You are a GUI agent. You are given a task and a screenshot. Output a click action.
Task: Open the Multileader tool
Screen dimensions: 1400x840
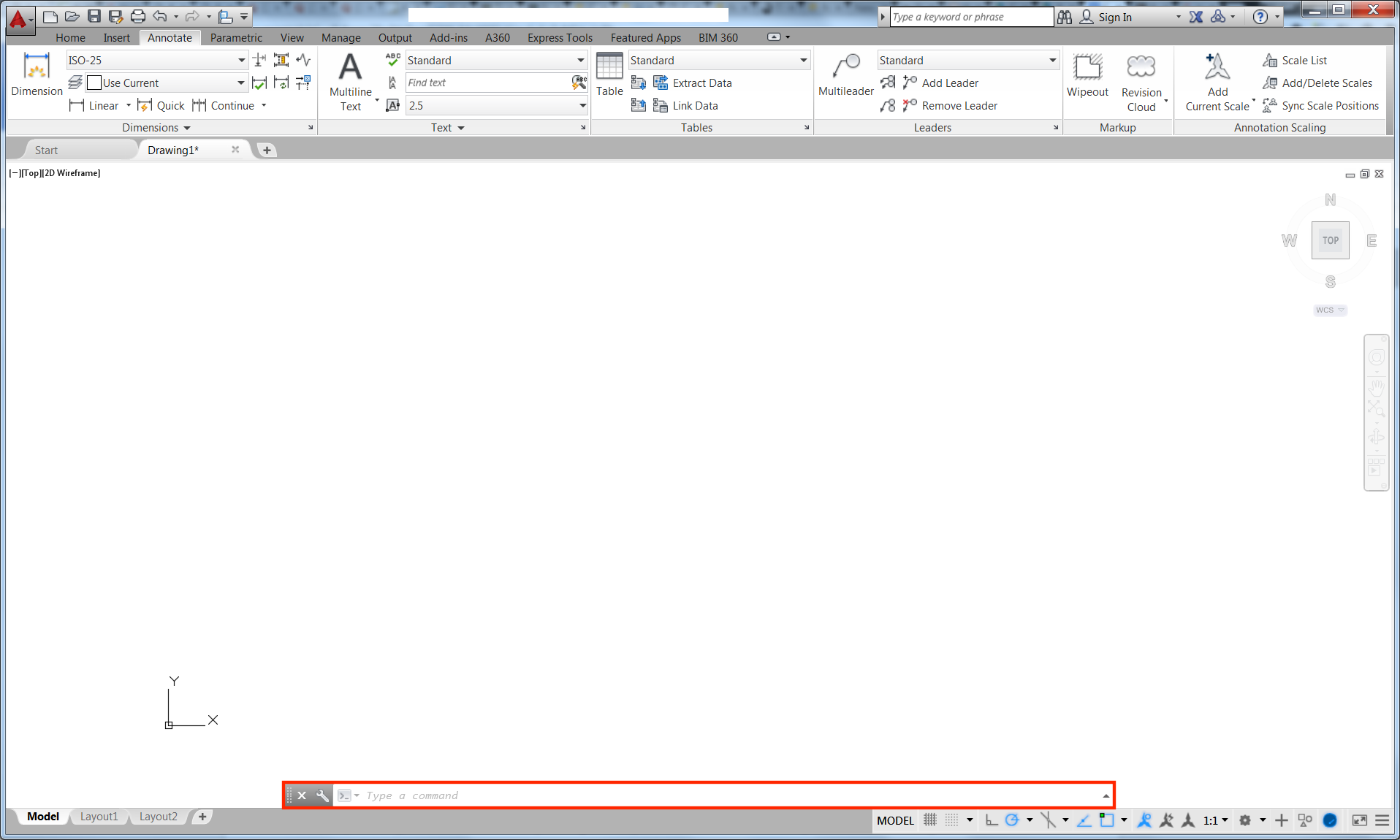click(845, 75)
